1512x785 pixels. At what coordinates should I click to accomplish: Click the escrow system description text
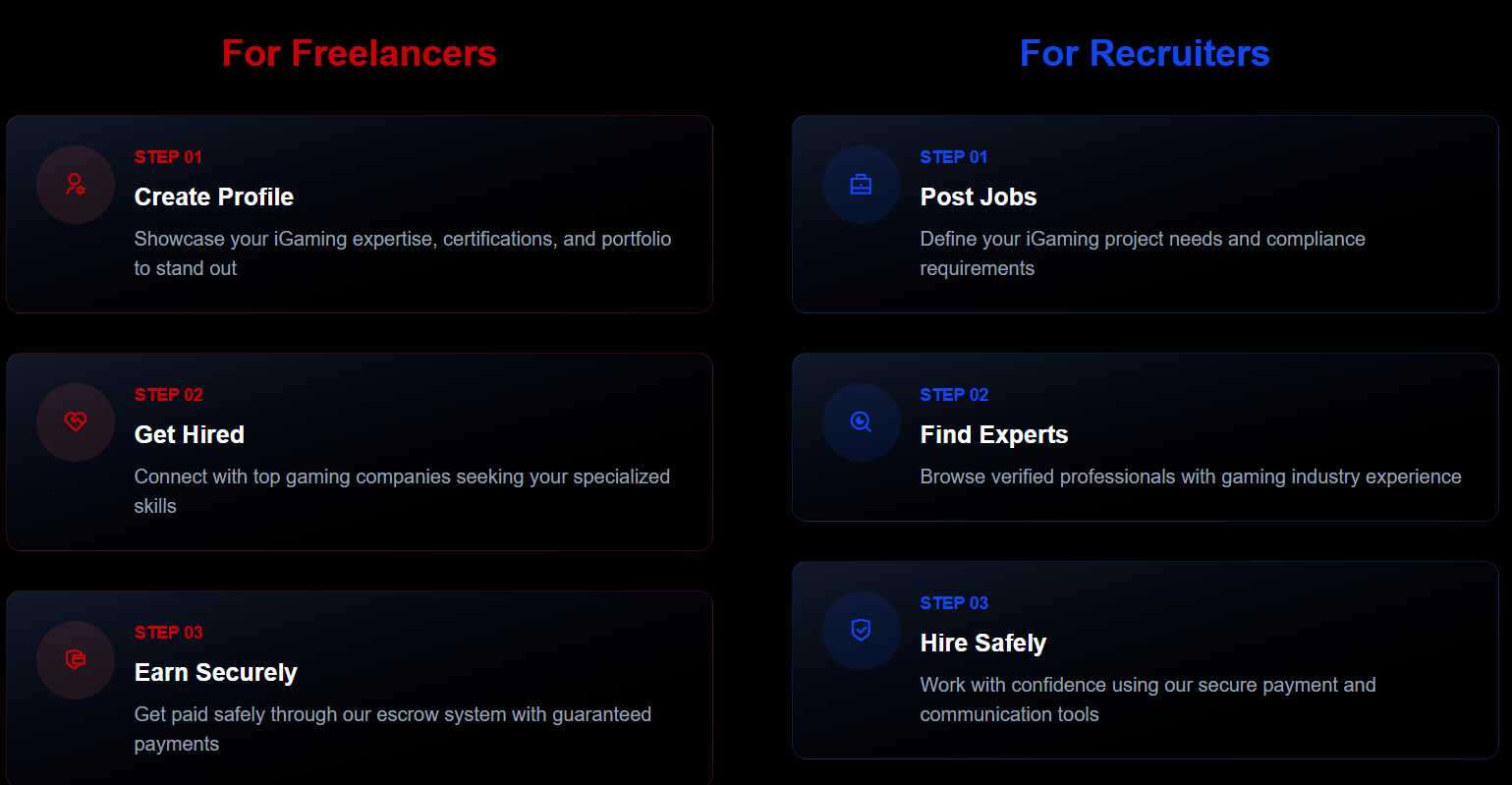click(x=392, y=715)
